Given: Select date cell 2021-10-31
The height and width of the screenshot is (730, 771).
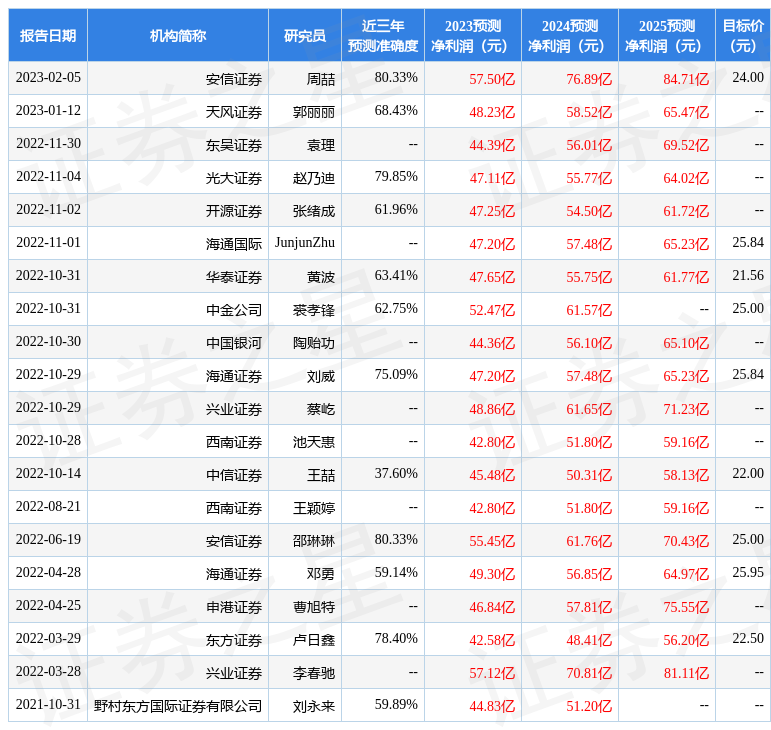Looking at the screenshot, I should pyautogui.click(x=48, y=704).
